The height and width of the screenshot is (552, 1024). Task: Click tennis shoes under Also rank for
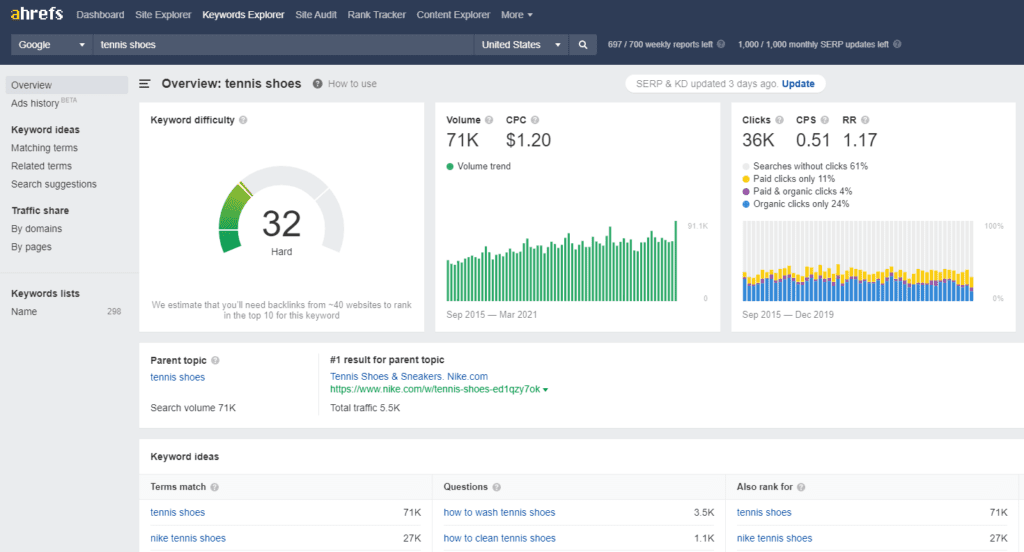coord(764,512)
